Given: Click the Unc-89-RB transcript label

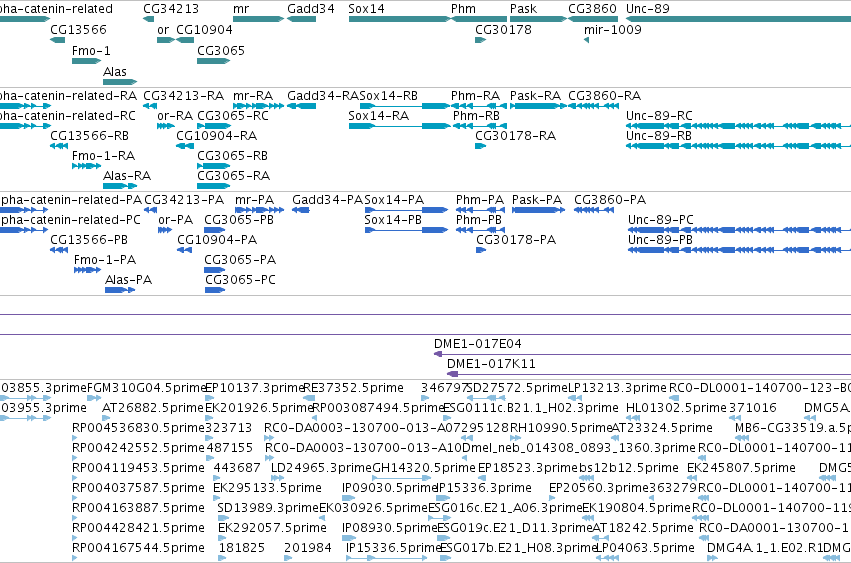Looking at the screenshot, I should (659, 136).
